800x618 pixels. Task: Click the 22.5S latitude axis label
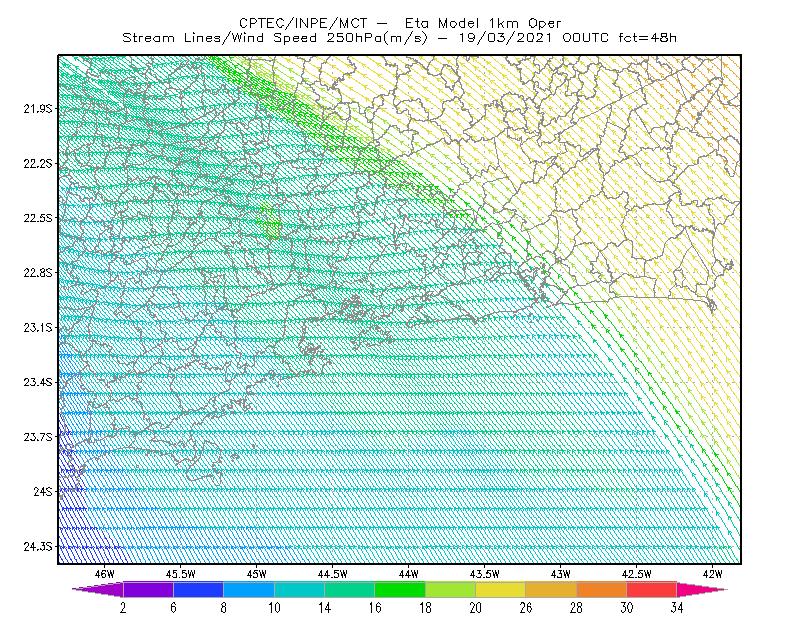point(38,218)
